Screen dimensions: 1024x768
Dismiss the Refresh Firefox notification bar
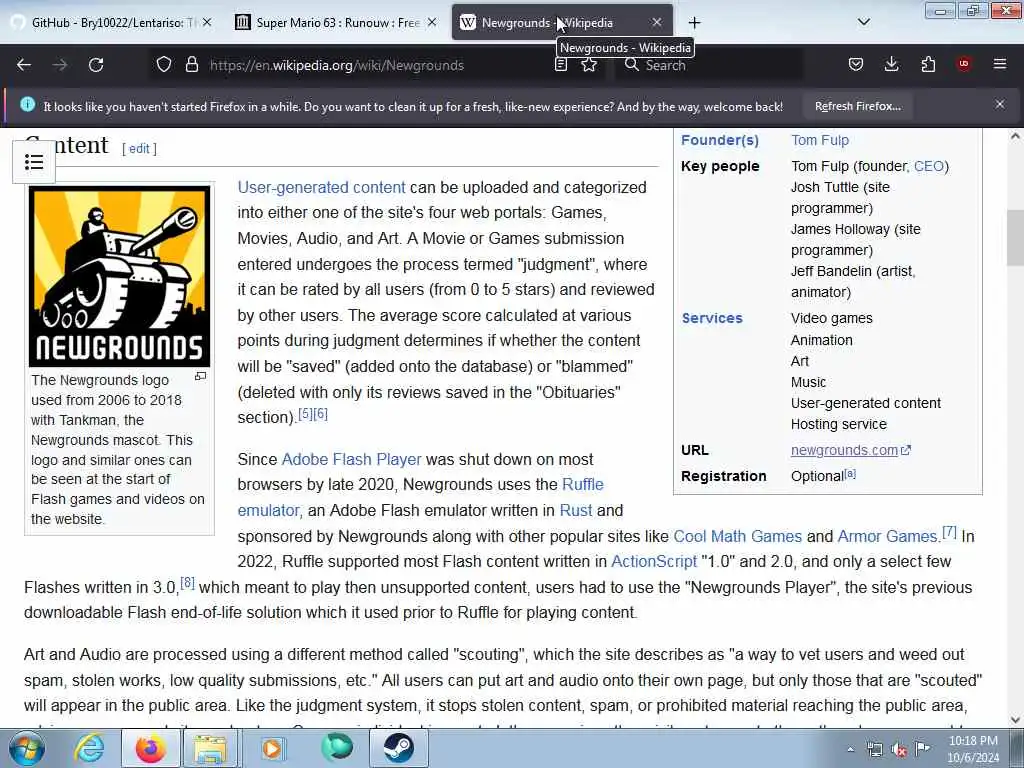point(1000,104)
